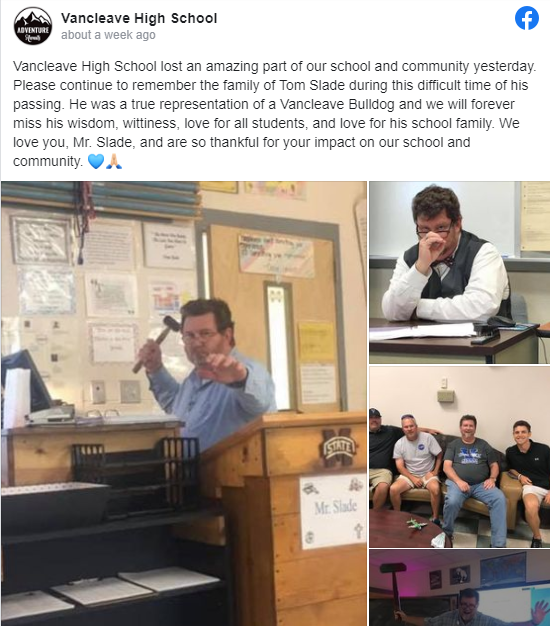Open the Adventure mountain profile avatar
The height and width of the screenshot is (626, 550).
pos(33,26)
